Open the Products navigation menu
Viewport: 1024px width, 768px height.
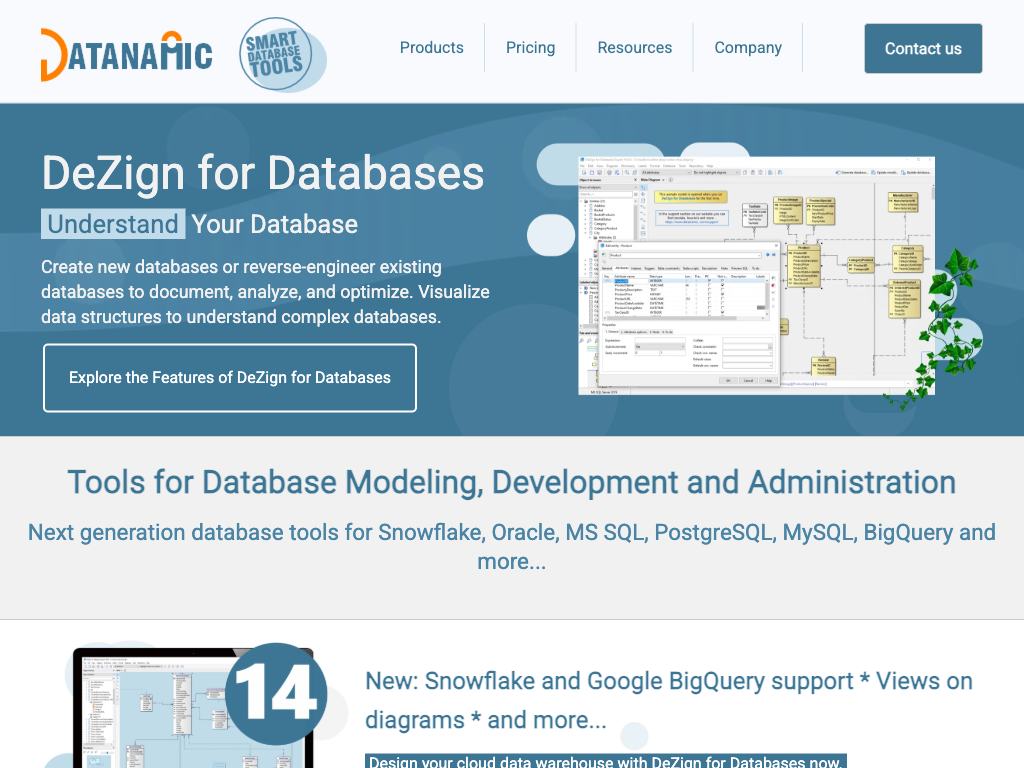pos(431,48)
